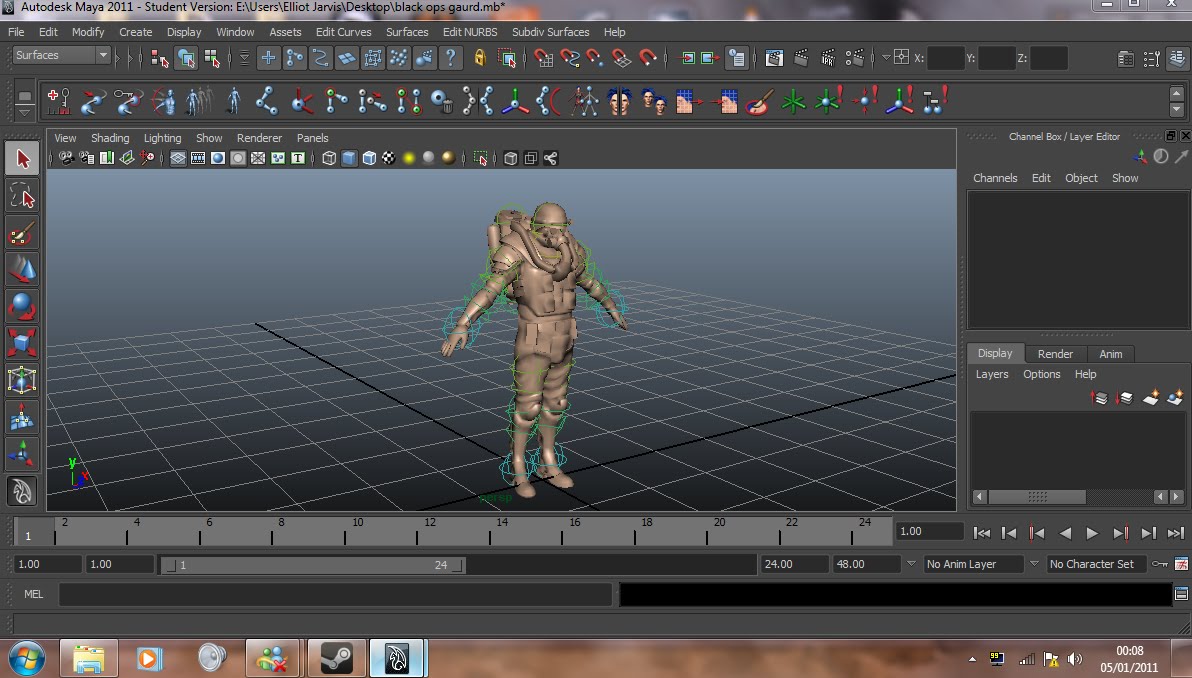The width and height of the screenshot is (1192, 678).
Task: Toggle wireframe display in viewport
Action: [x=329, y=158]
